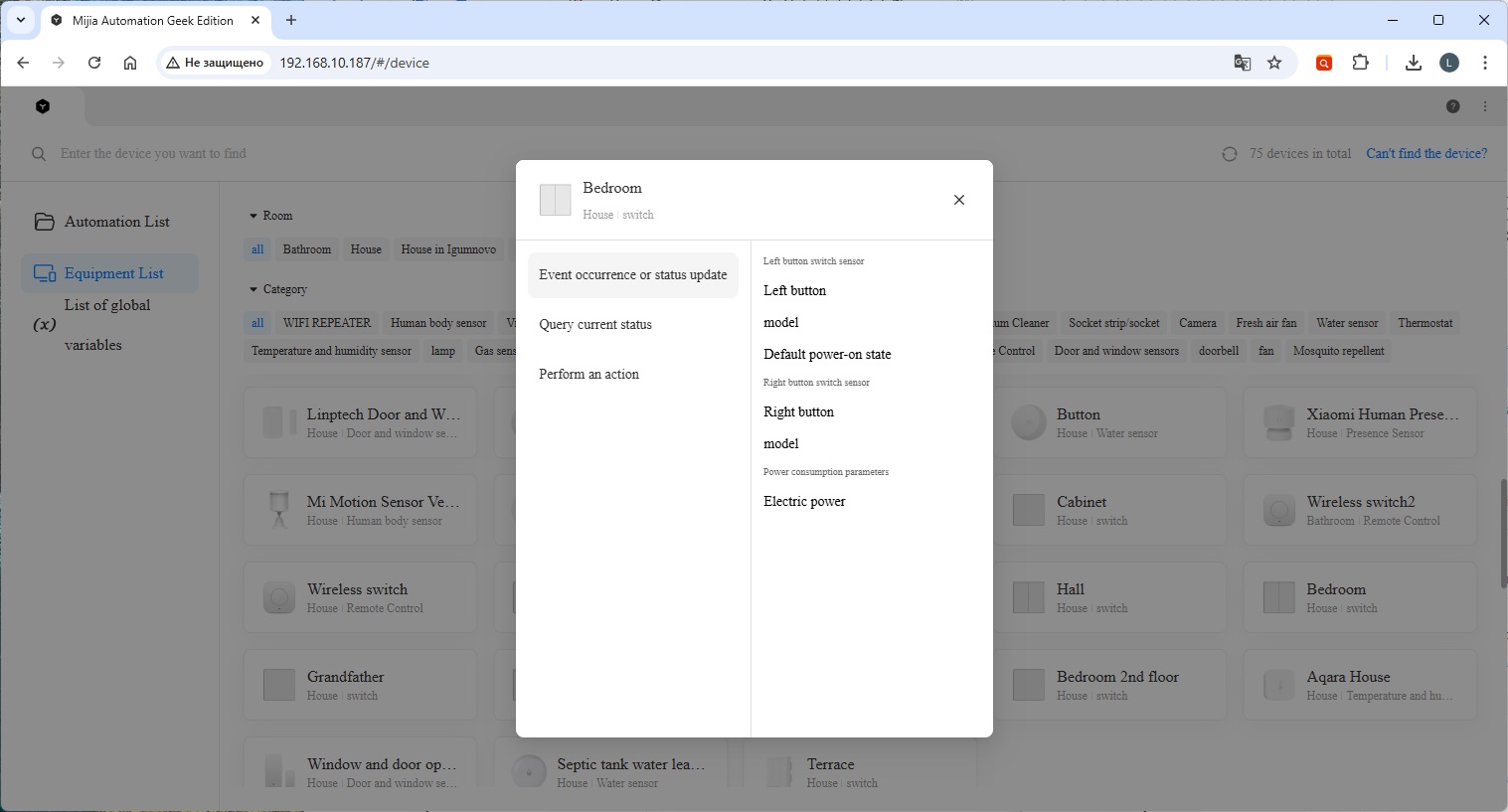Filter category Human body sensor
Screen dimensions: 1508x812
[x=438, y=323]
